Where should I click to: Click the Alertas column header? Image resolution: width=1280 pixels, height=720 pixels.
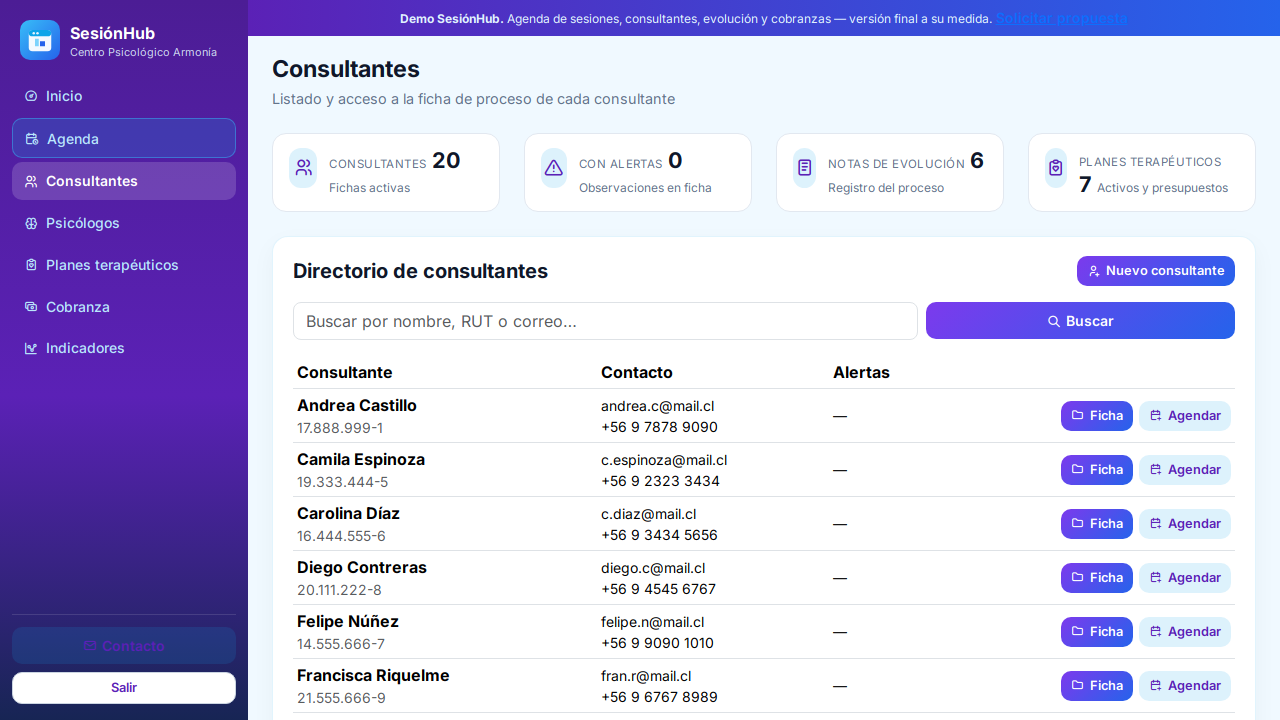[x=861, y=373]
